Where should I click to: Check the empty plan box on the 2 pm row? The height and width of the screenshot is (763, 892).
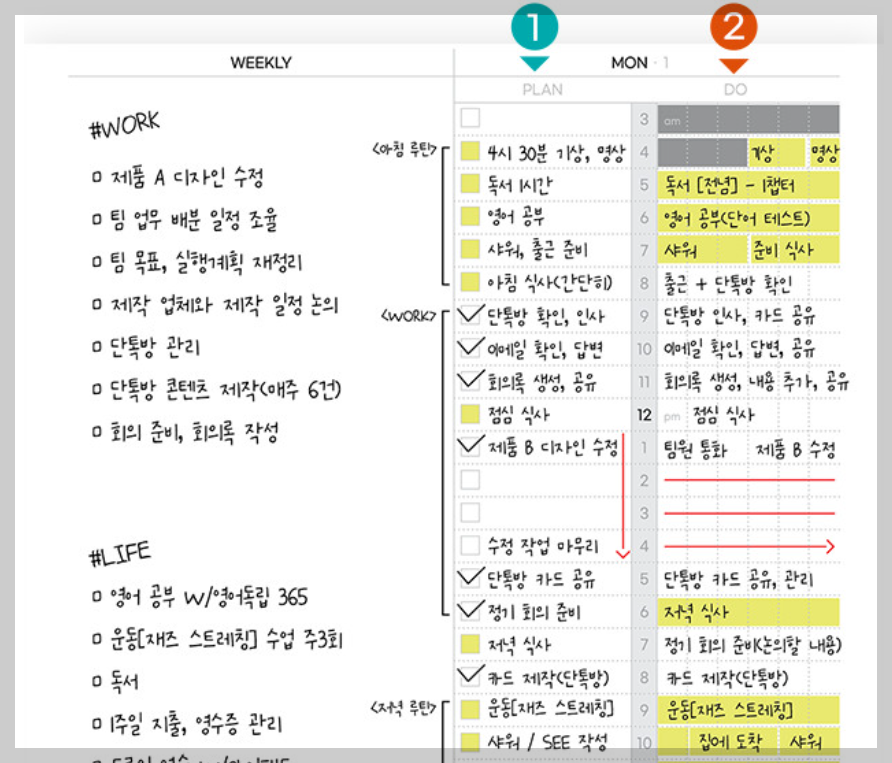[470, 480]
